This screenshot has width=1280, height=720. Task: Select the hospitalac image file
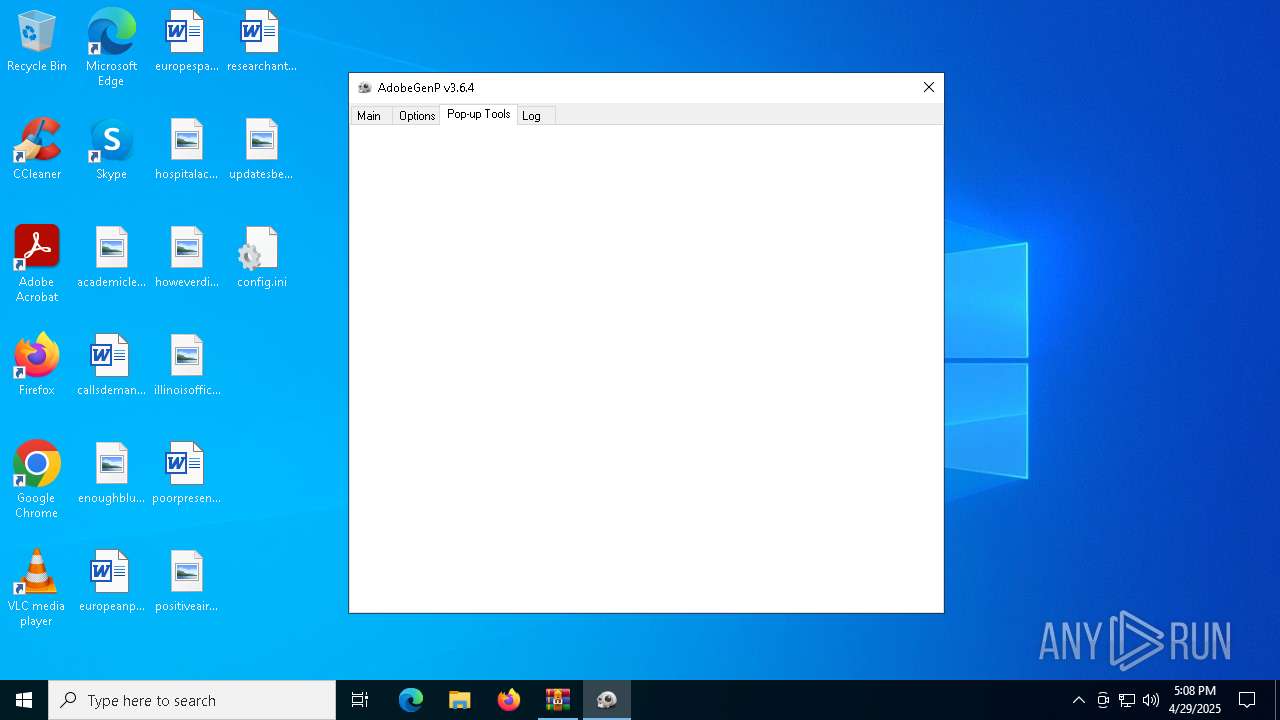pos(186,150)
